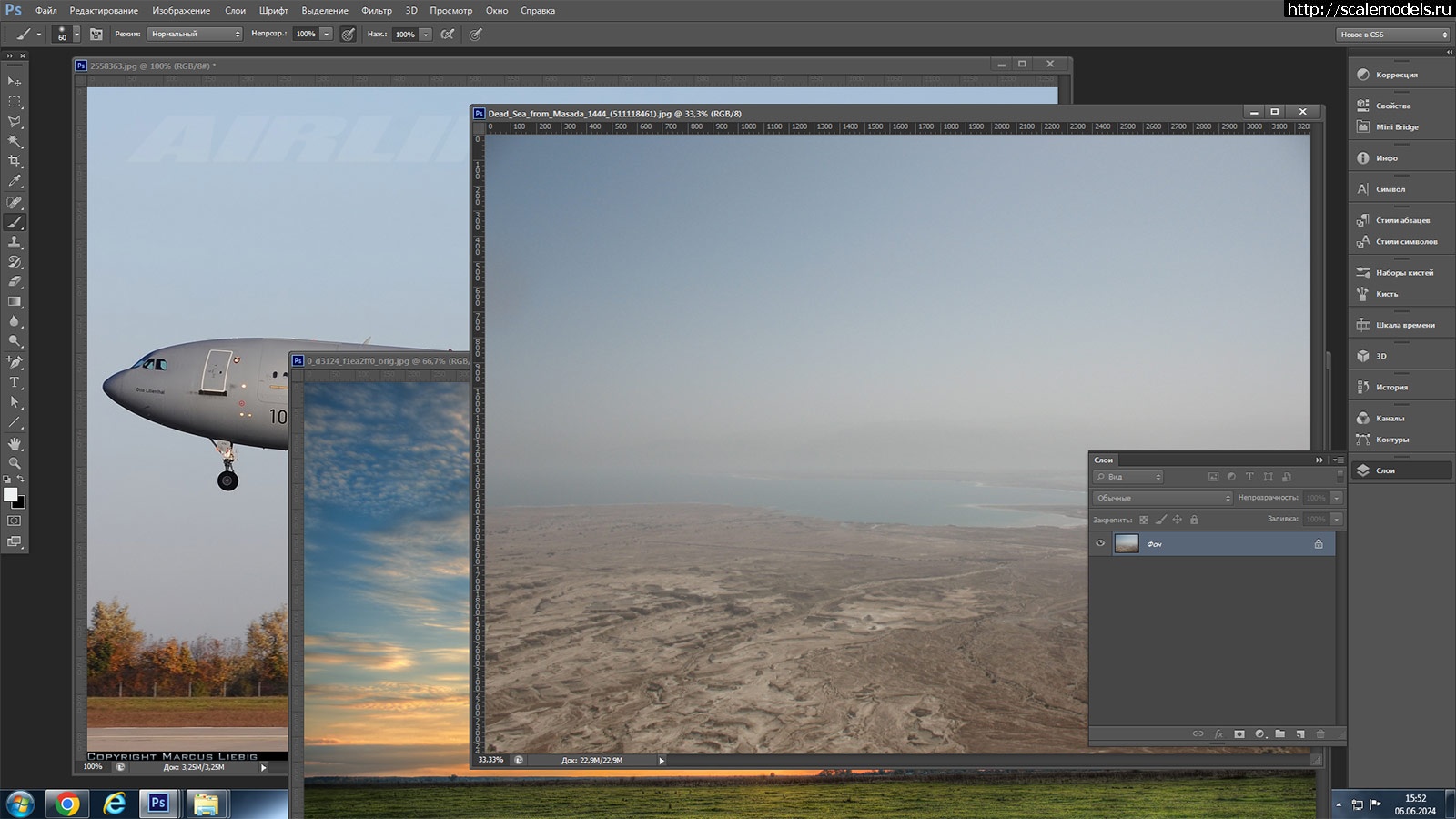
Task: Toggle layer filter on/off switch
Action: [1340, 477]
